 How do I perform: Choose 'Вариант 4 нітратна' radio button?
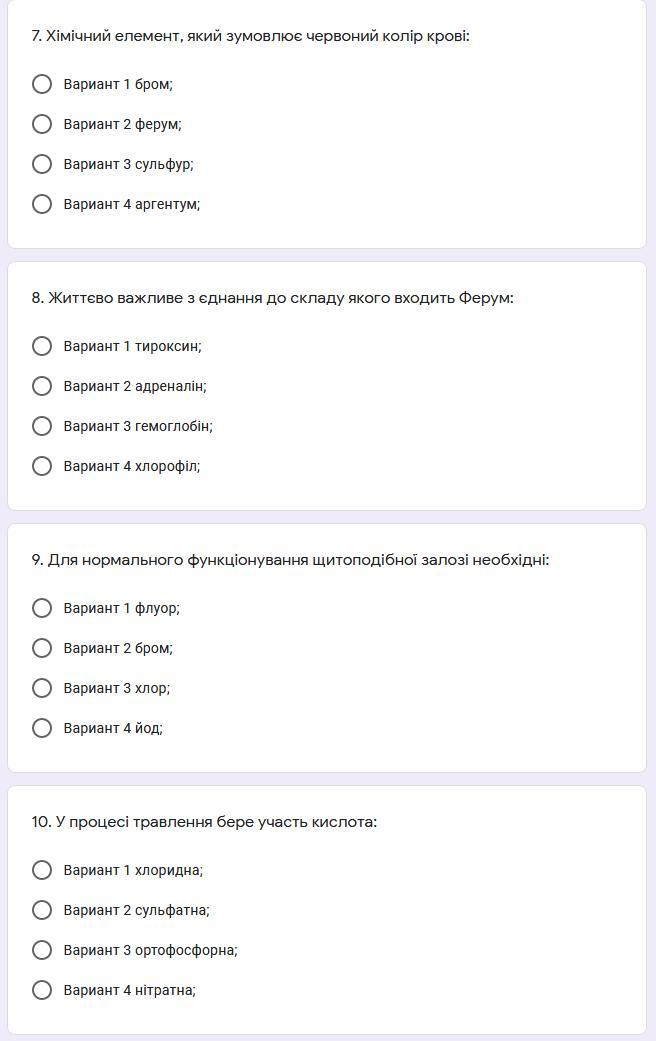pyautogui.click(x=42, y=990)
